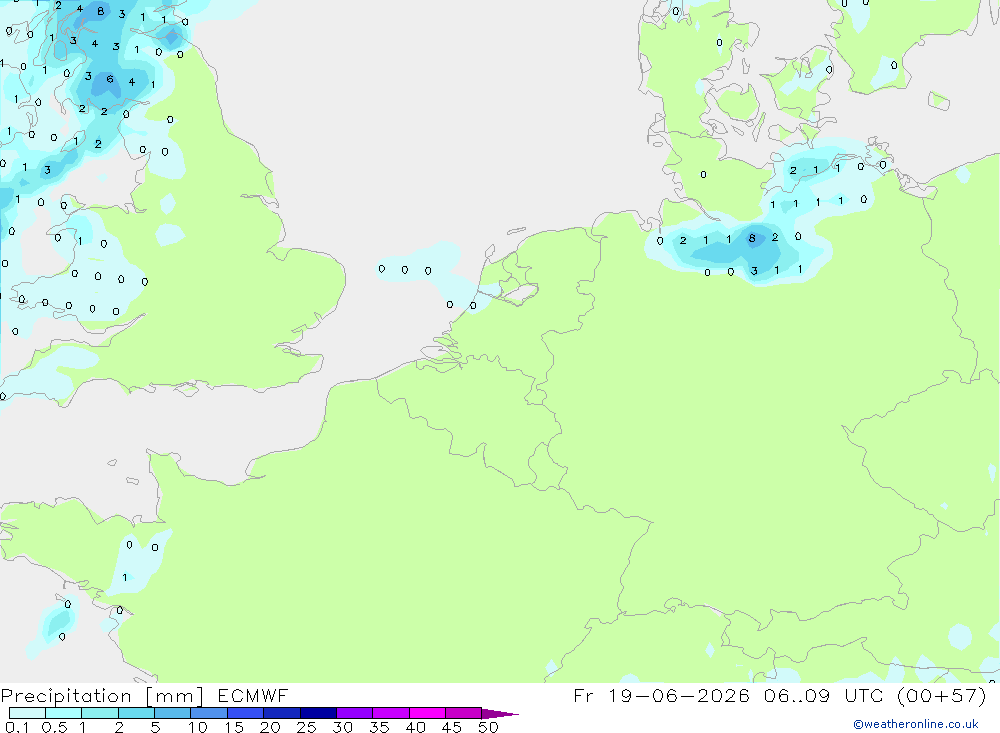Click the legend label '50'
Screen dimensions: 1000x733
click(488, 727)
